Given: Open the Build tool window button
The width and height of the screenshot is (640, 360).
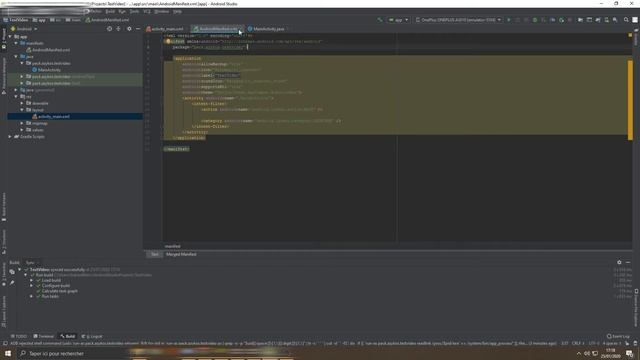Looking at the screenshot, I should [68, 336].
